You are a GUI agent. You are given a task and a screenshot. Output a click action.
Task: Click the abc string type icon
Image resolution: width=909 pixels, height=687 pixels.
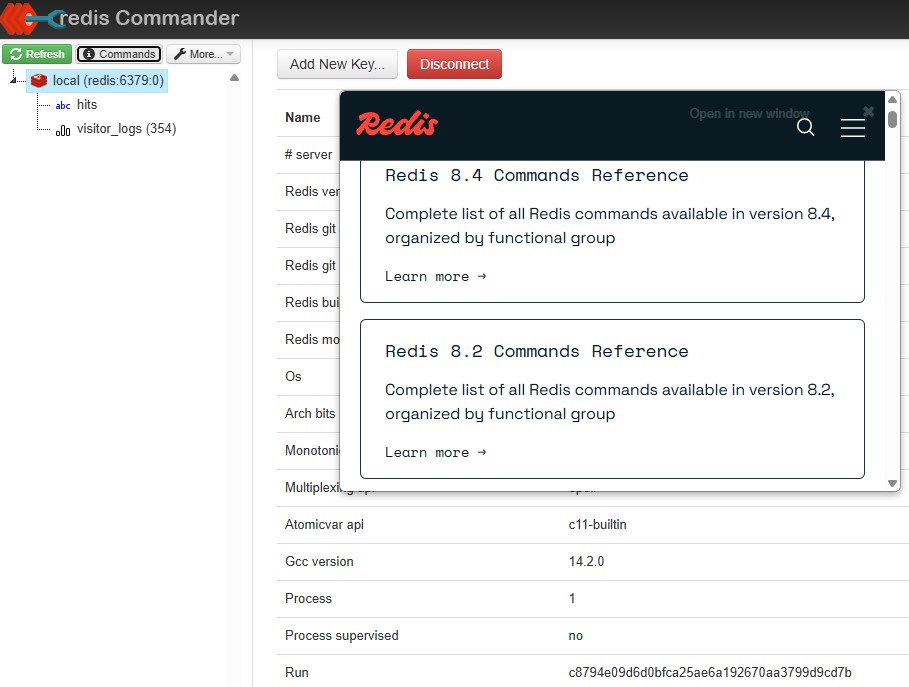click(x=63, y=106)
